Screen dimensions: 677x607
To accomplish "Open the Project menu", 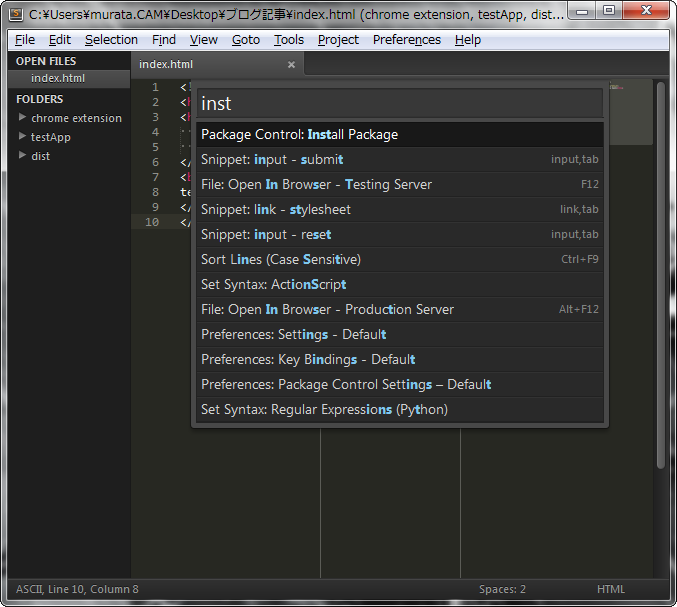I will tap(338, 40).
